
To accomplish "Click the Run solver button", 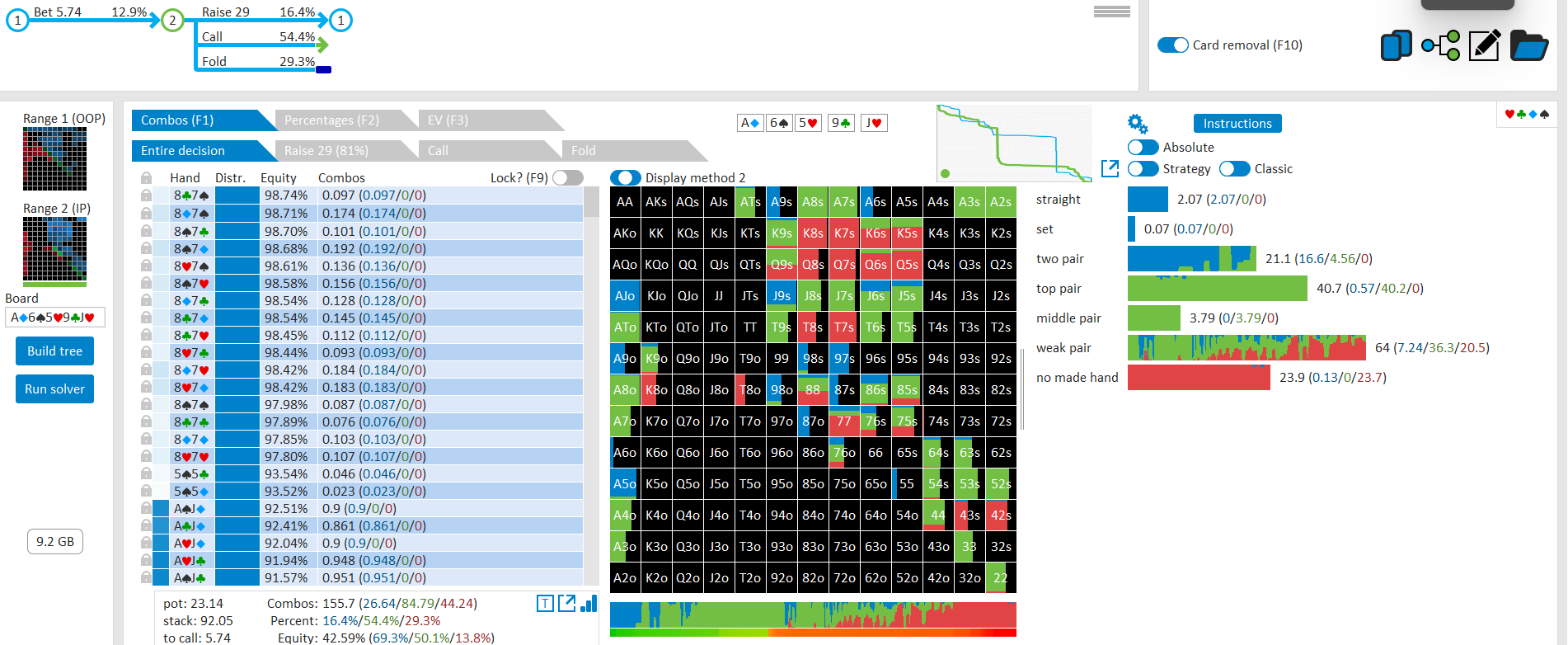I will tap(54, 388).
